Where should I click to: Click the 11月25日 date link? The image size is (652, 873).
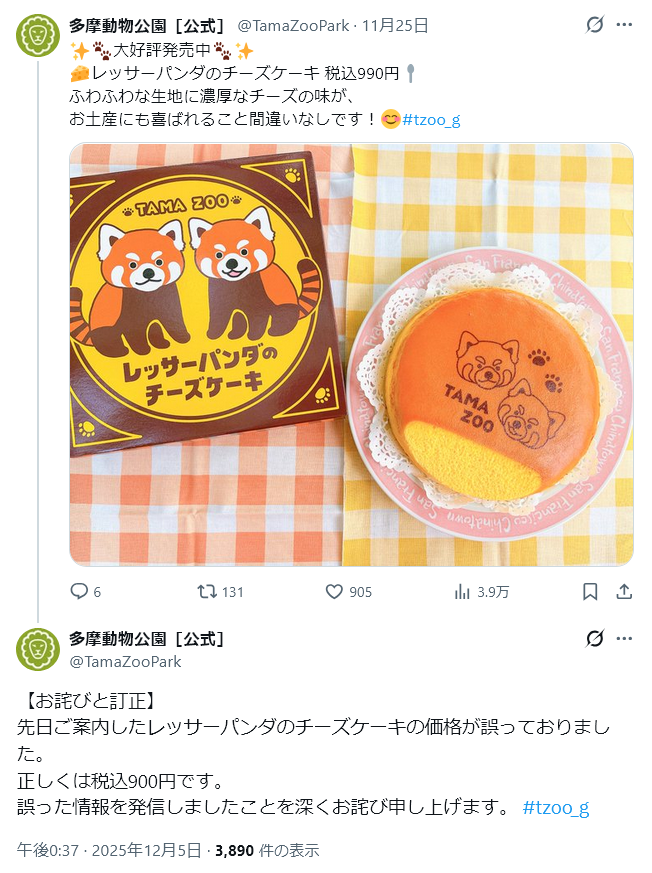point(395,26)
